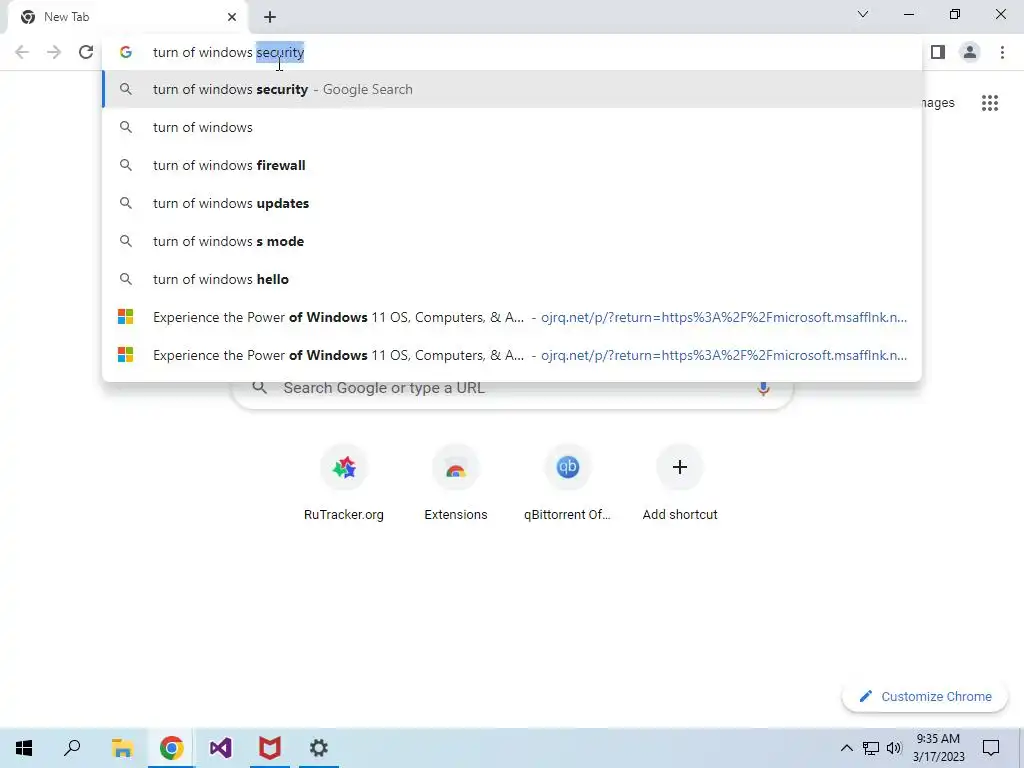Choose suggestion 'turn of windows updates'

click(x=512, y=203)
